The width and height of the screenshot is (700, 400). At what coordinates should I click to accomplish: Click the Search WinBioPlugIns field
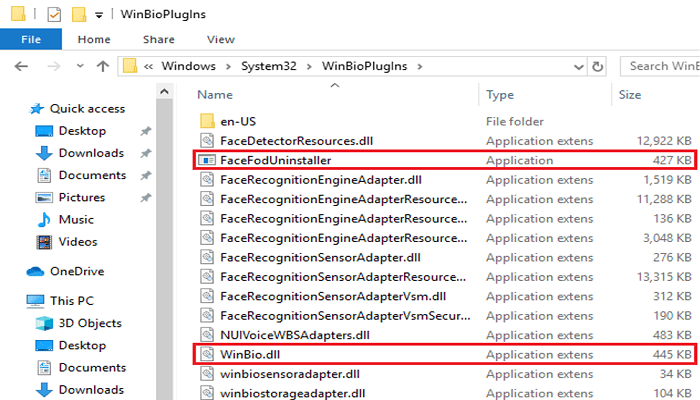[660, 66]
